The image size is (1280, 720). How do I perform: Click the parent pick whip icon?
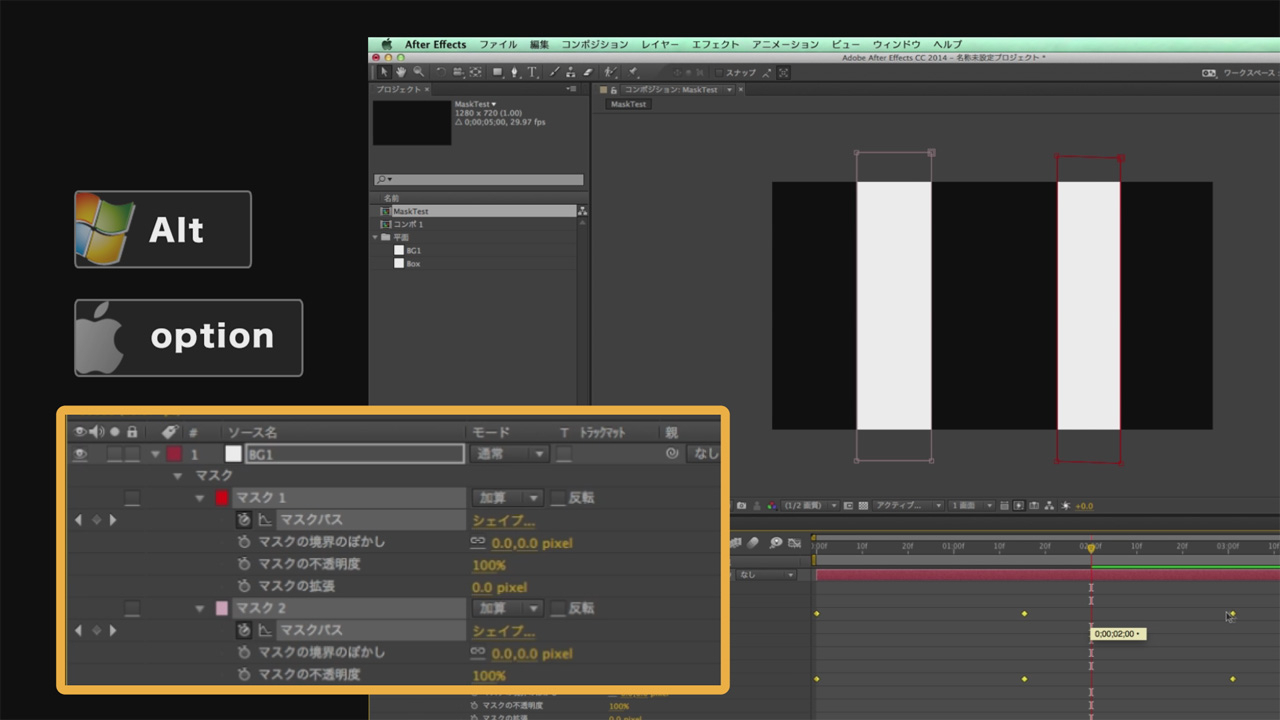672,454
